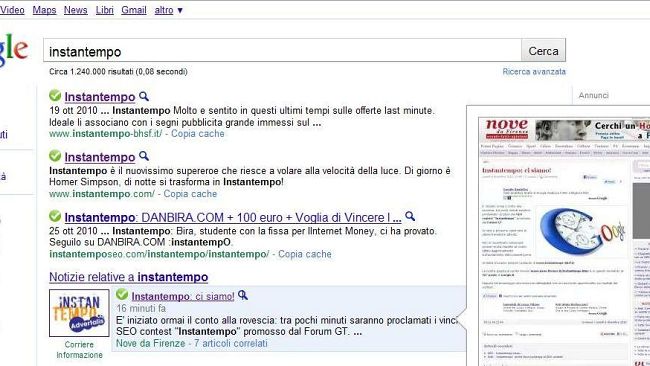This screenshot has width=650, height=366.
Task: Click the Google logo
Action: (14, 51)
